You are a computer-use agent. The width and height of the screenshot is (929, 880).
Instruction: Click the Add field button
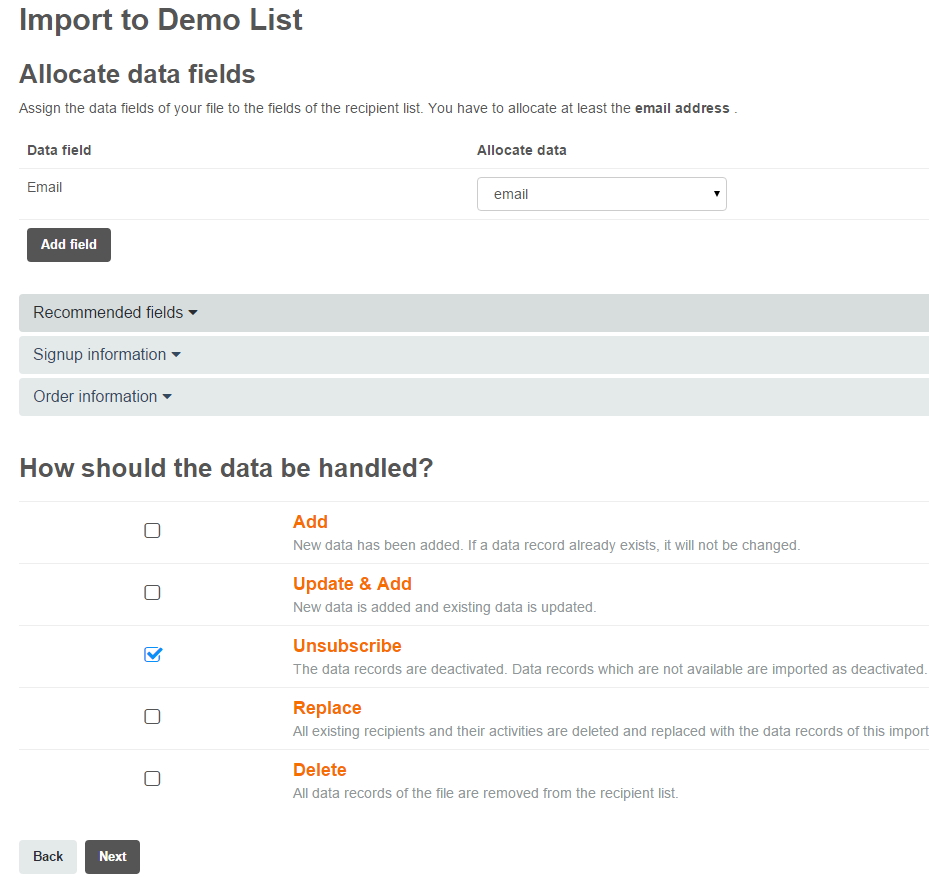coord(69,245)
